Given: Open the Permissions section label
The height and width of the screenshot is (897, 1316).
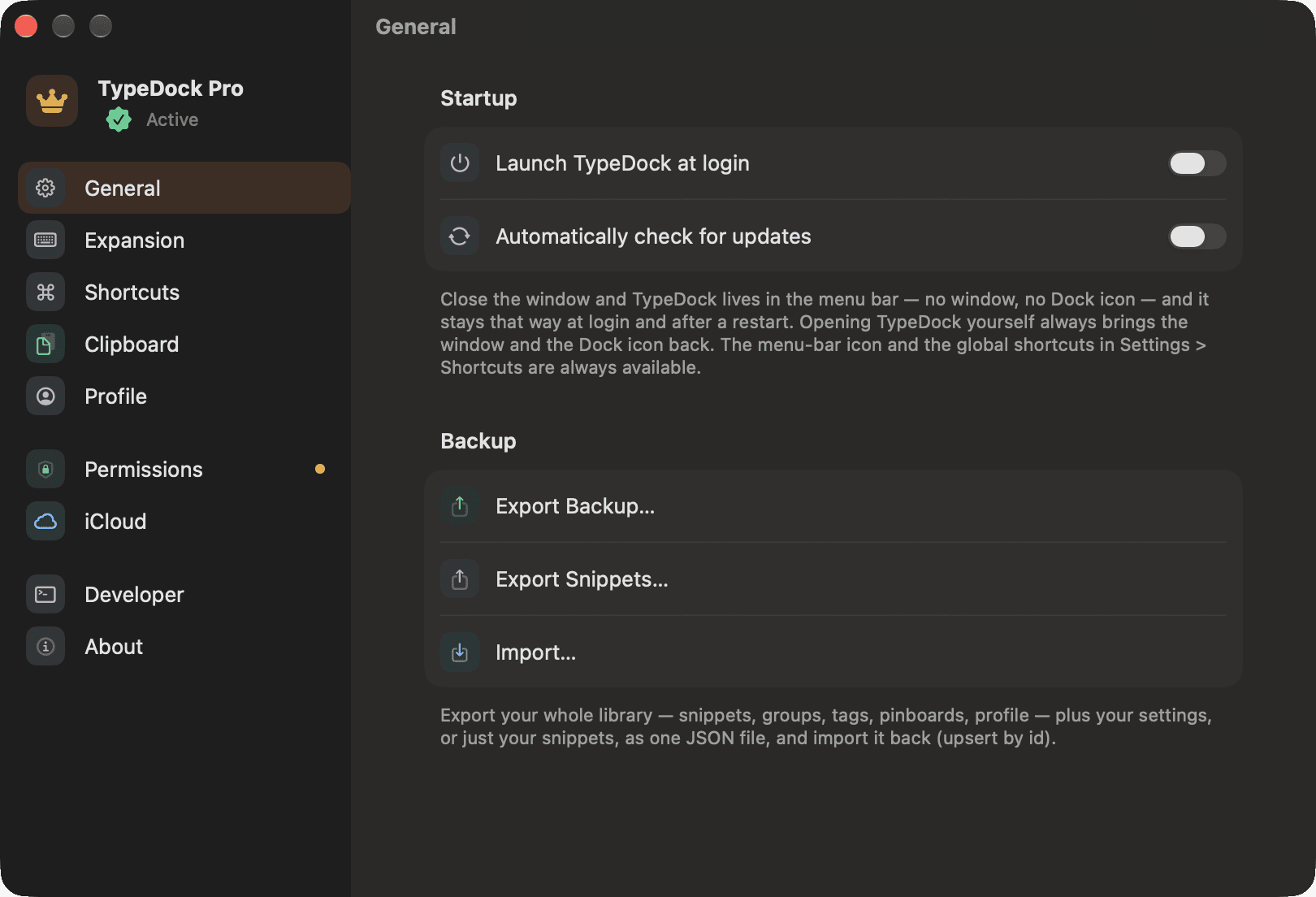Looking at the screenshot, I should point(144,470).
